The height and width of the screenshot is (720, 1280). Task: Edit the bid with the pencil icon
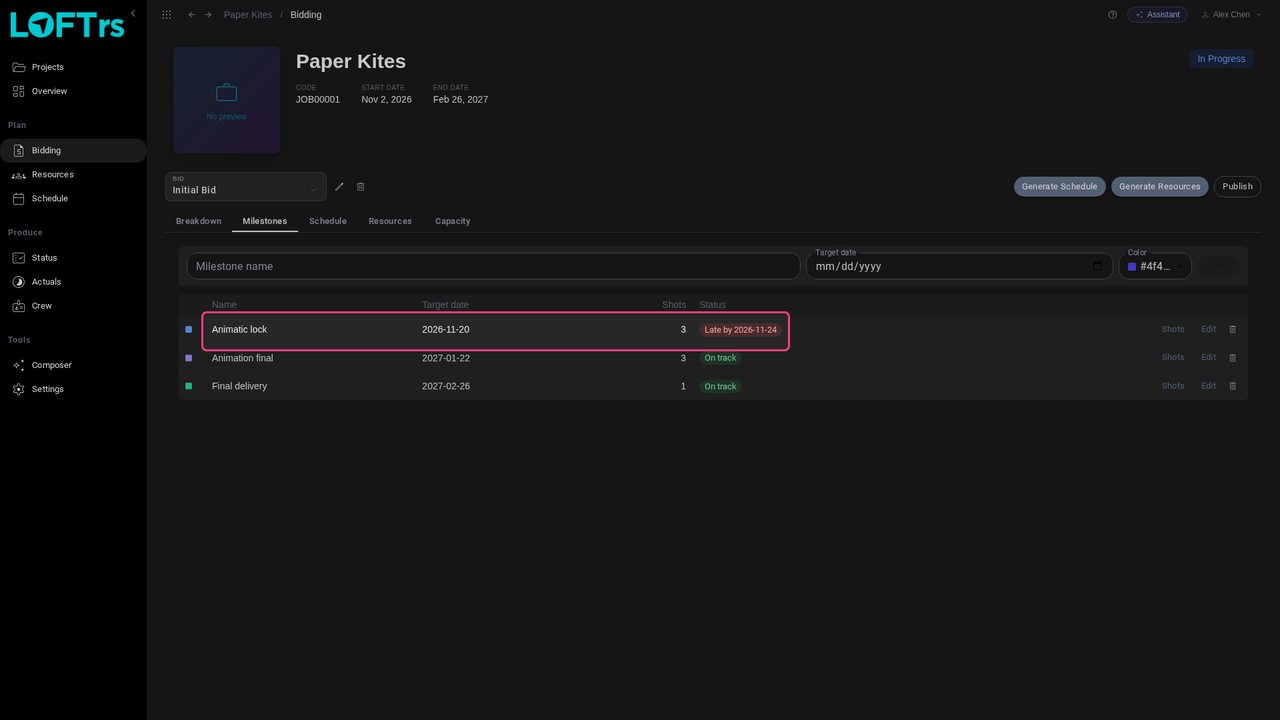pos(339,187)
